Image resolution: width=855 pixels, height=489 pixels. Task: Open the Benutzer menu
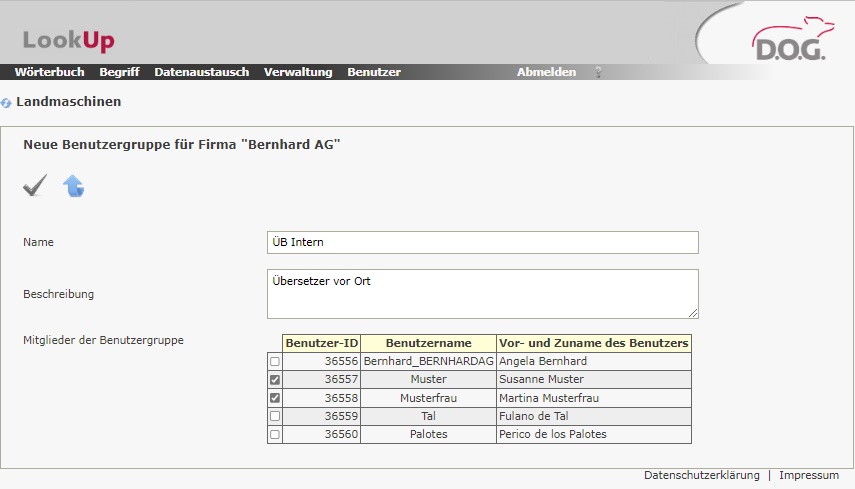pos(374,73)
